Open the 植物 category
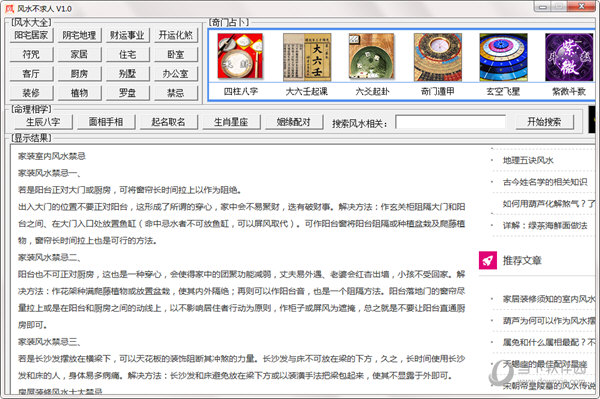Viewport: 600px width, 399px height. (79, 93)
